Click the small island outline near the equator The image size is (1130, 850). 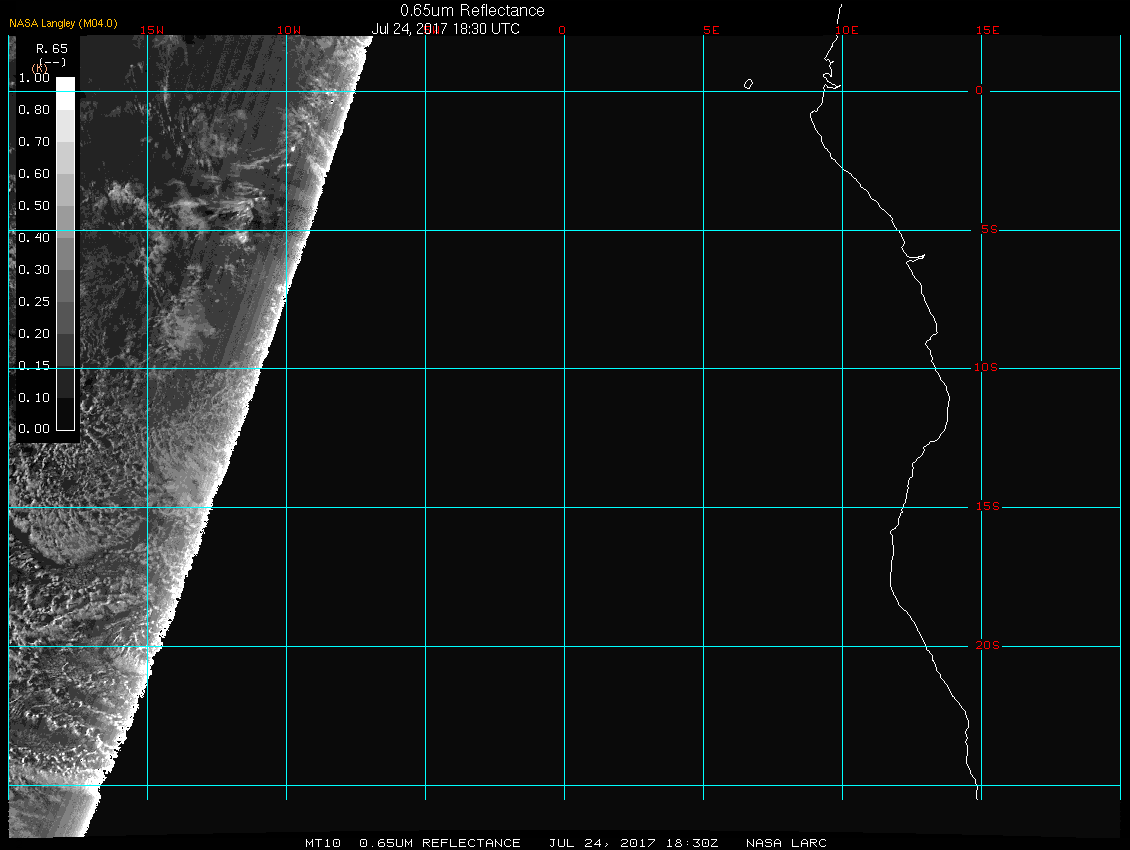(748, 84)
